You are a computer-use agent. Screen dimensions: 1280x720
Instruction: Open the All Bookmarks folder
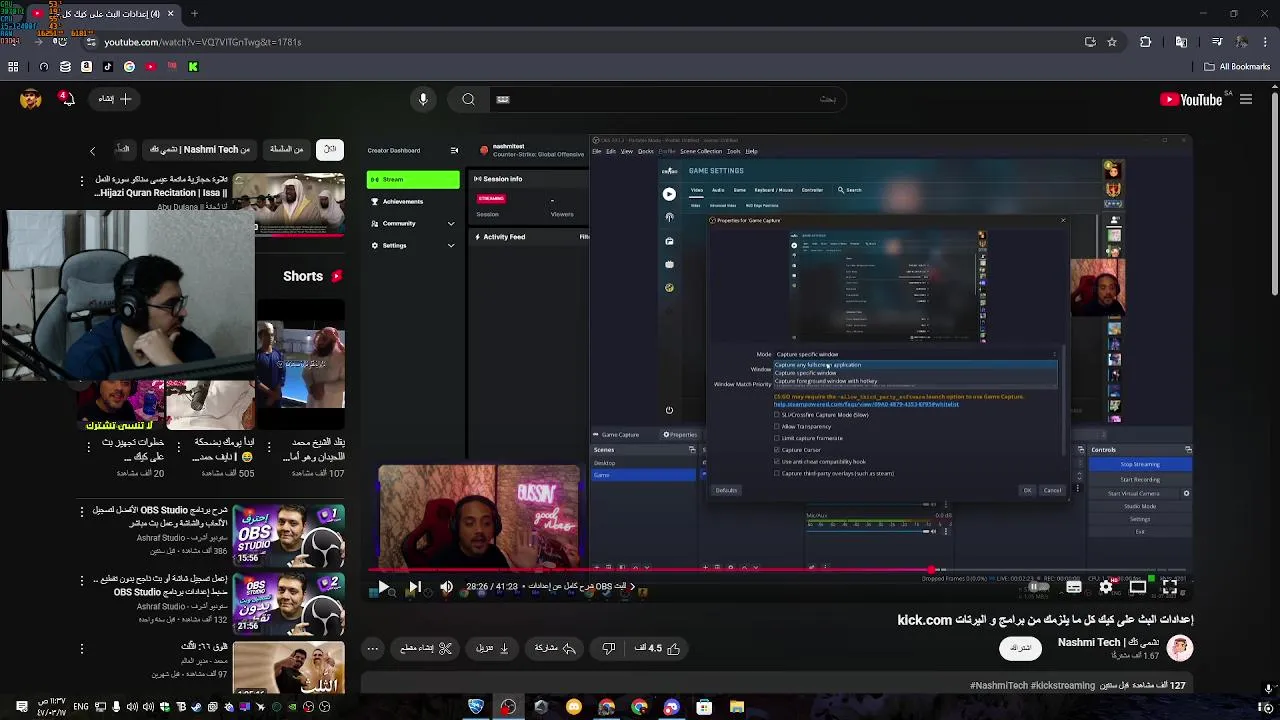click(1237, 67)
